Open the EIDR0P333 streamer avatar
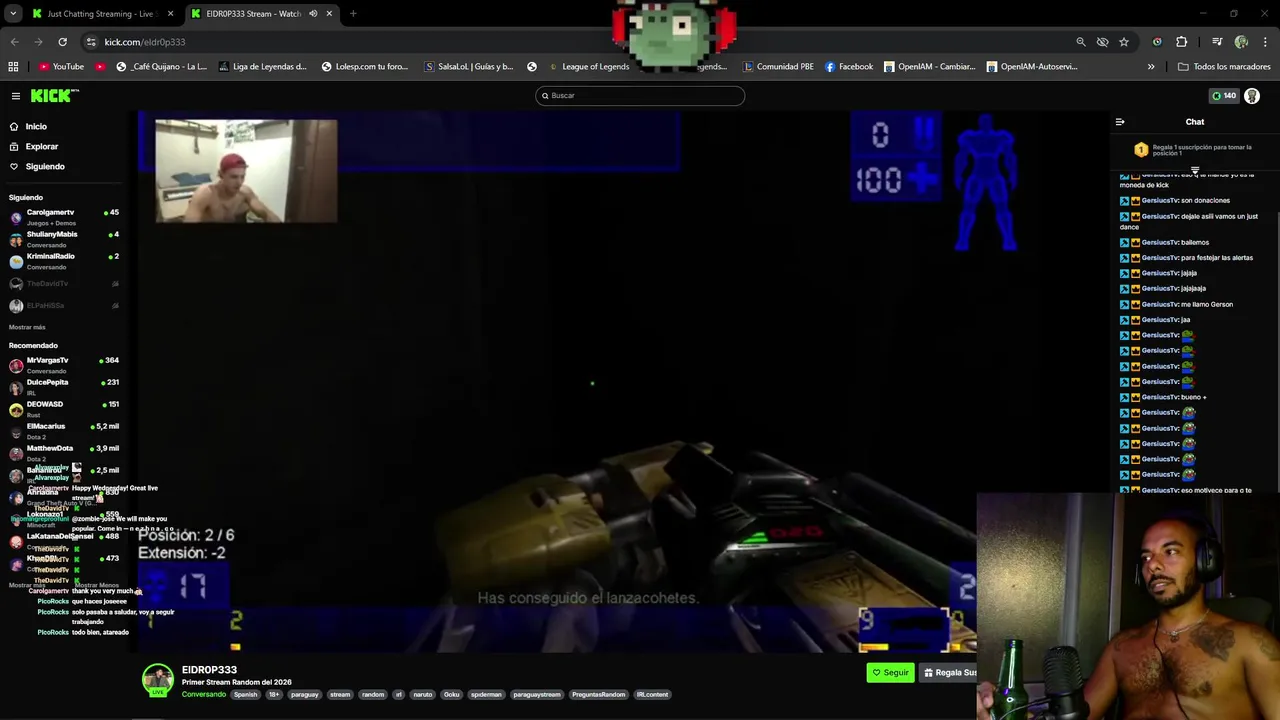The height and width of the screenshot is (720, 1280). coord(157,680)
